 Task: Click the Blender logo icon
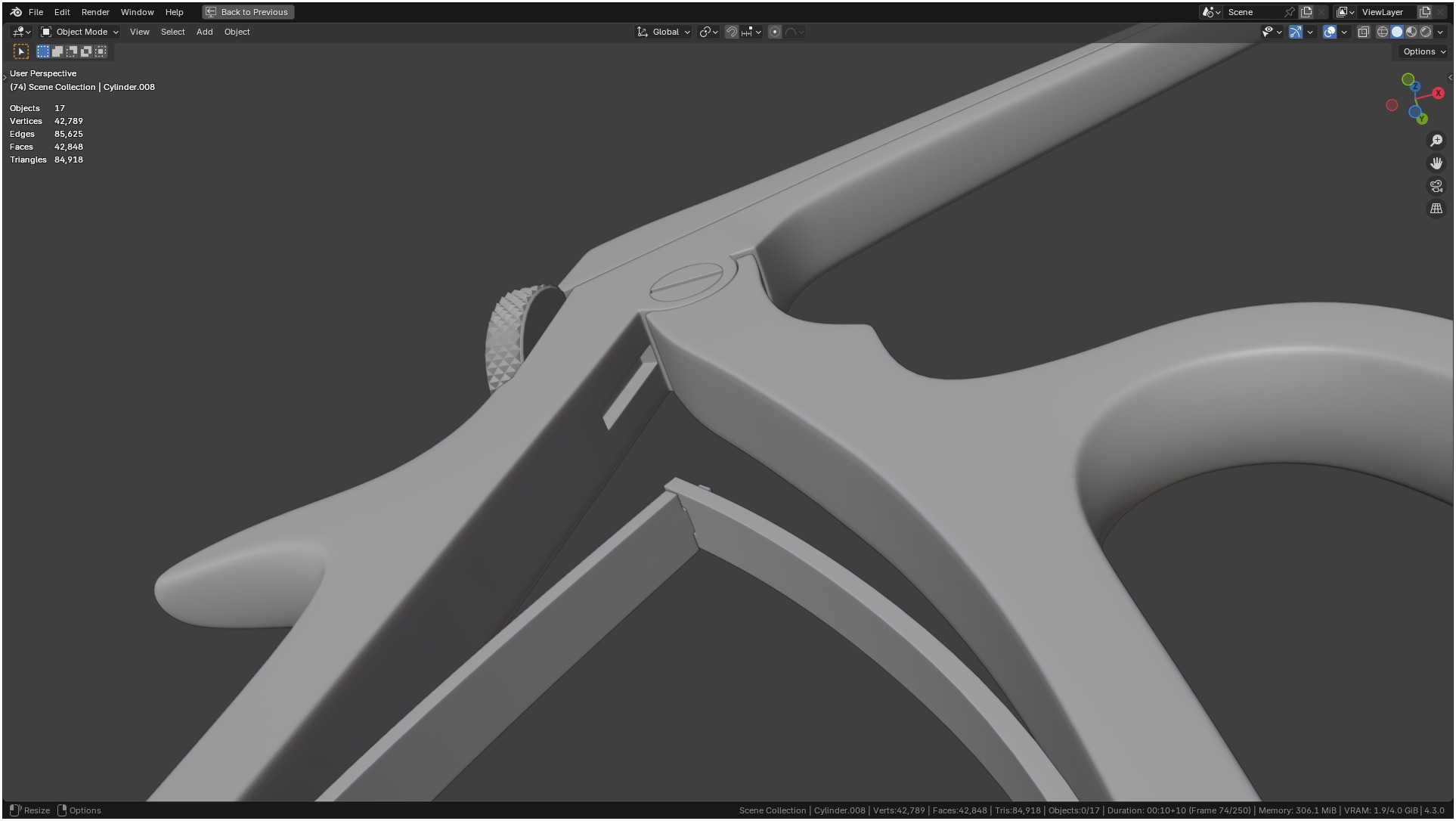[16, 12]
